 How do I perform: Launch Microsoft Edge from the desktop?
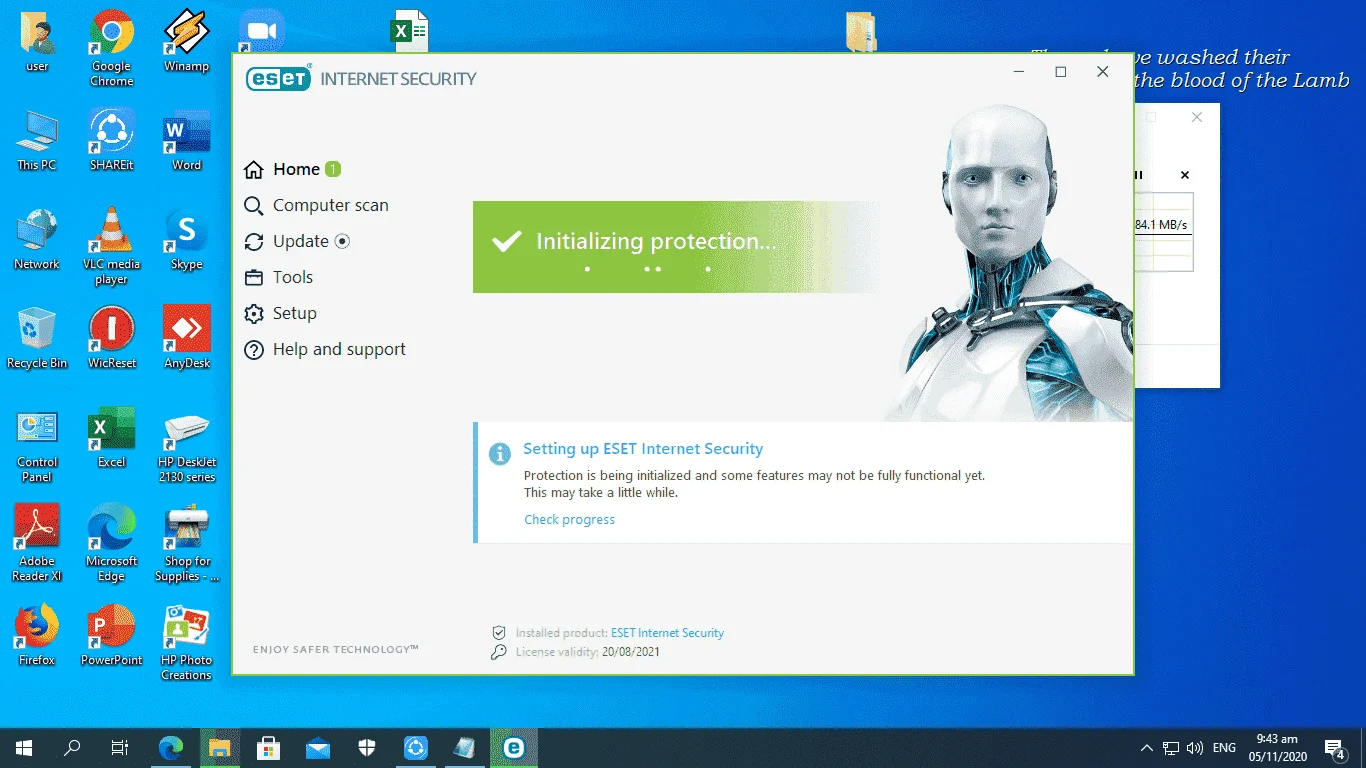(x=112, y=544)
